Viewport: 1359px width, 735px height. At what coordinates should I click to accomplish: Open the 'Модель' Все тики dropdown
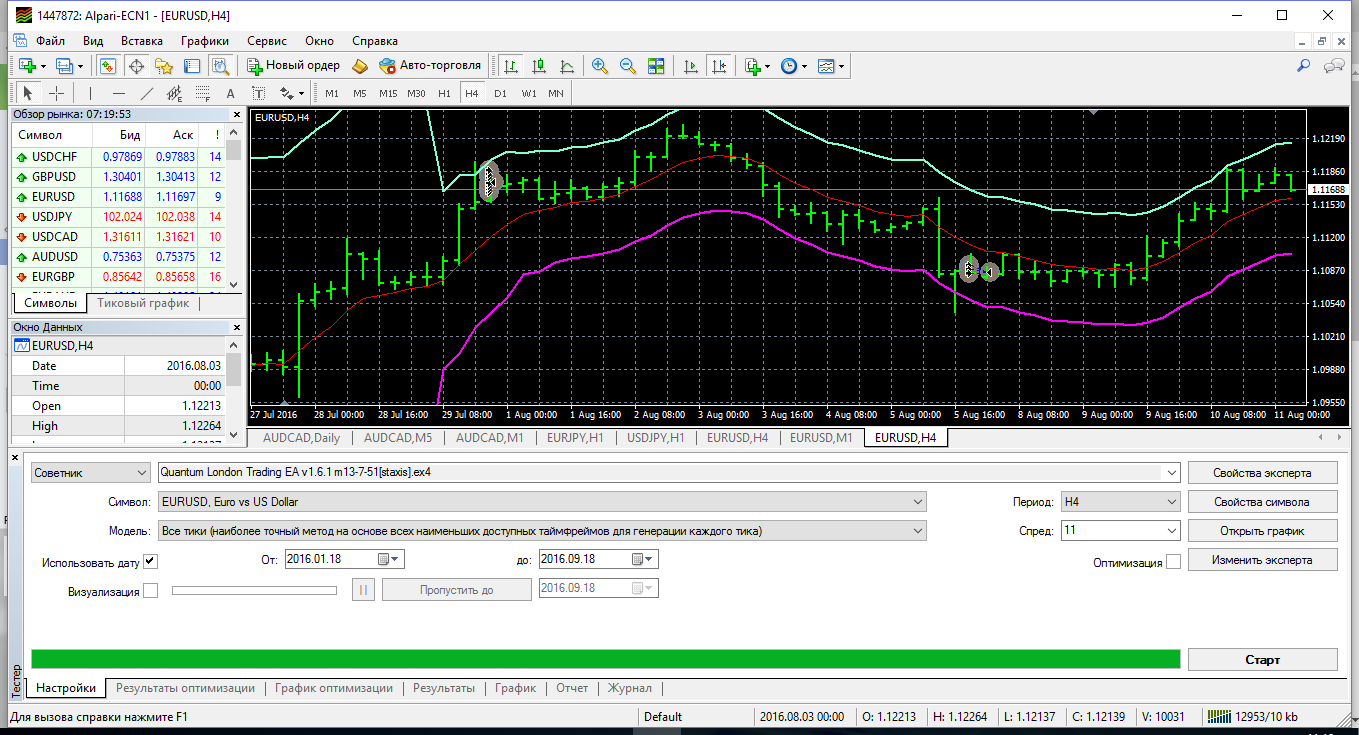click(542, 531)
